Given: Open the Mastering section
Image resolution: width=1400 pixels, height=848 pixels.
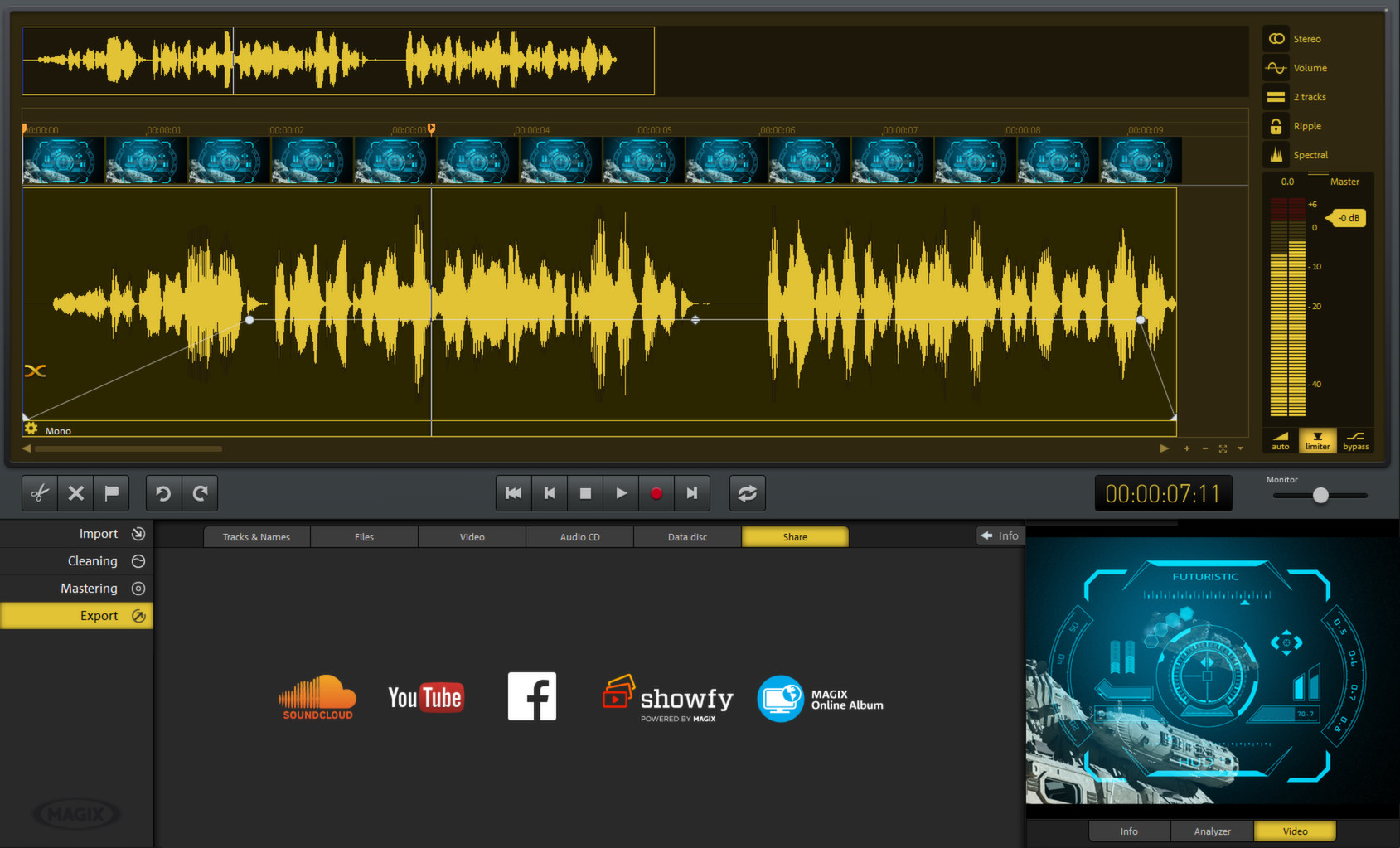Looking at the screenshot, I should tap(76, 589).
